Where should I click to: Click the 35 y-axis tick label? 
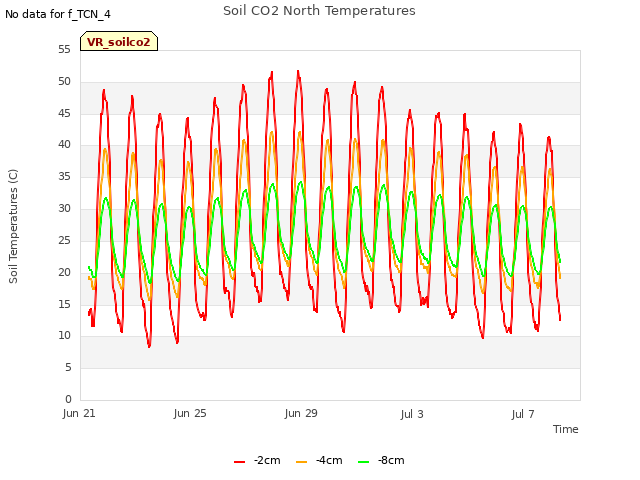64,177
